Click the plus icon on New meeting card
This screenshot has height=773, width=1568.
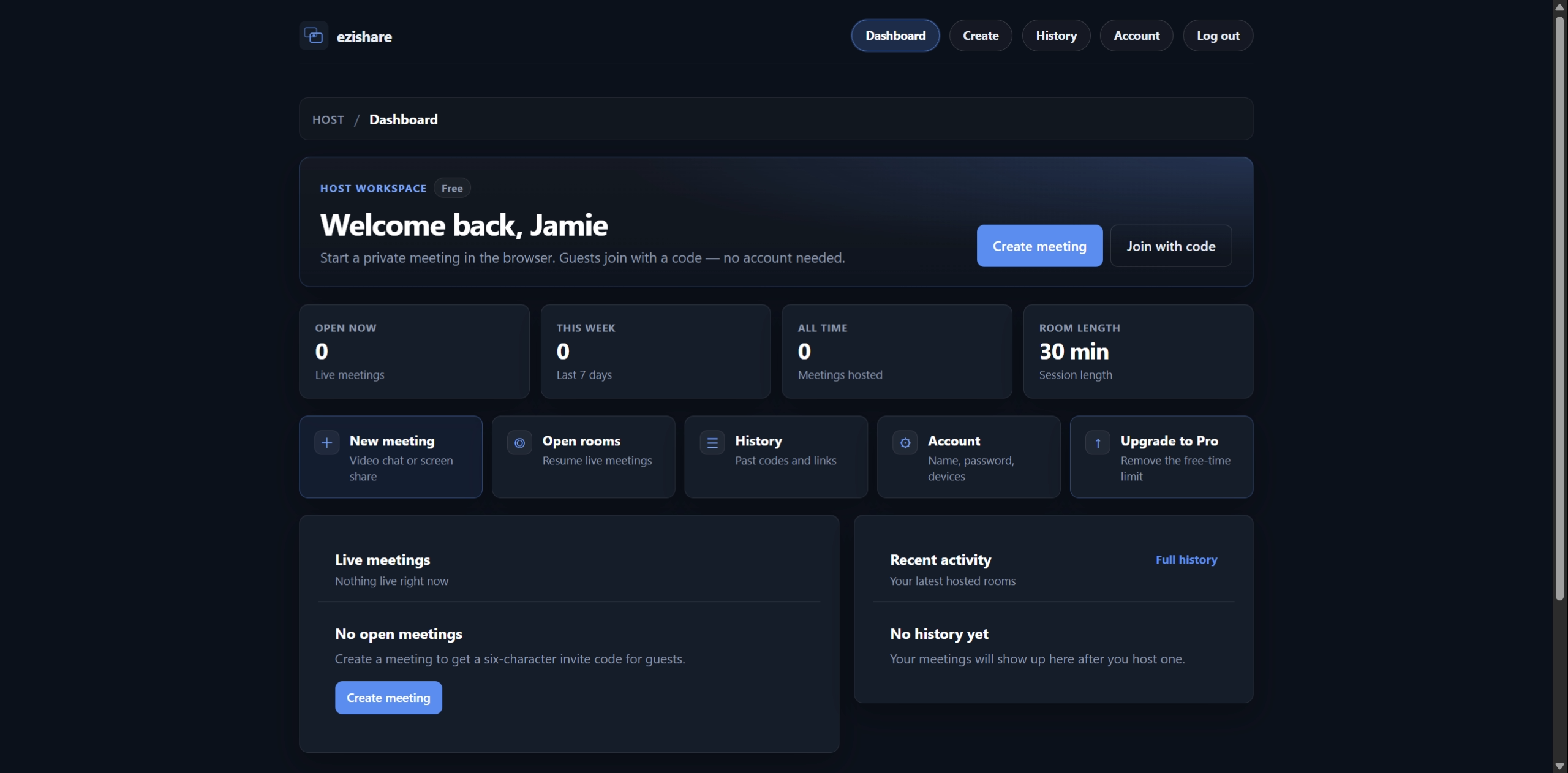click(327, 442)
